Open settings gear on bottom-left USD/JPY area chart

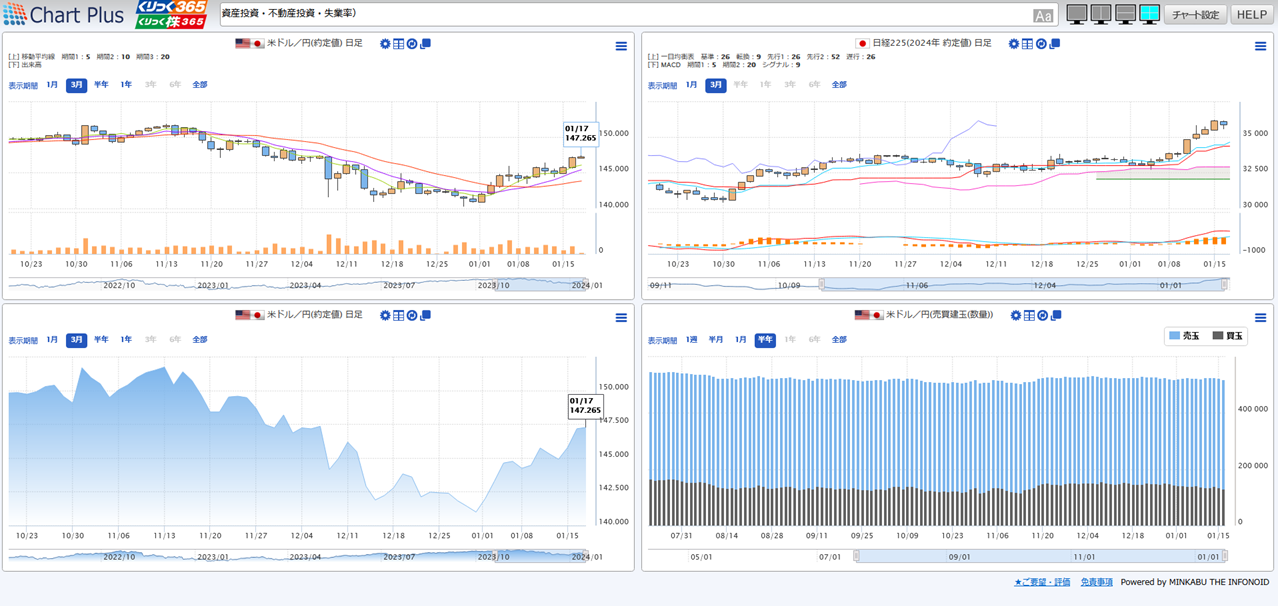(x=385, y=315)
